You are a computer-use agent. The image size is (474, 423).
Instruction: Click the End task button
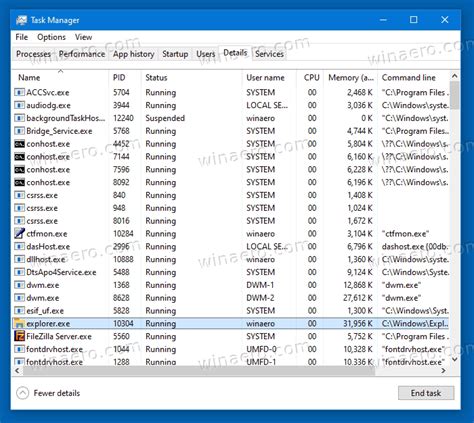[x=426, y=393]
